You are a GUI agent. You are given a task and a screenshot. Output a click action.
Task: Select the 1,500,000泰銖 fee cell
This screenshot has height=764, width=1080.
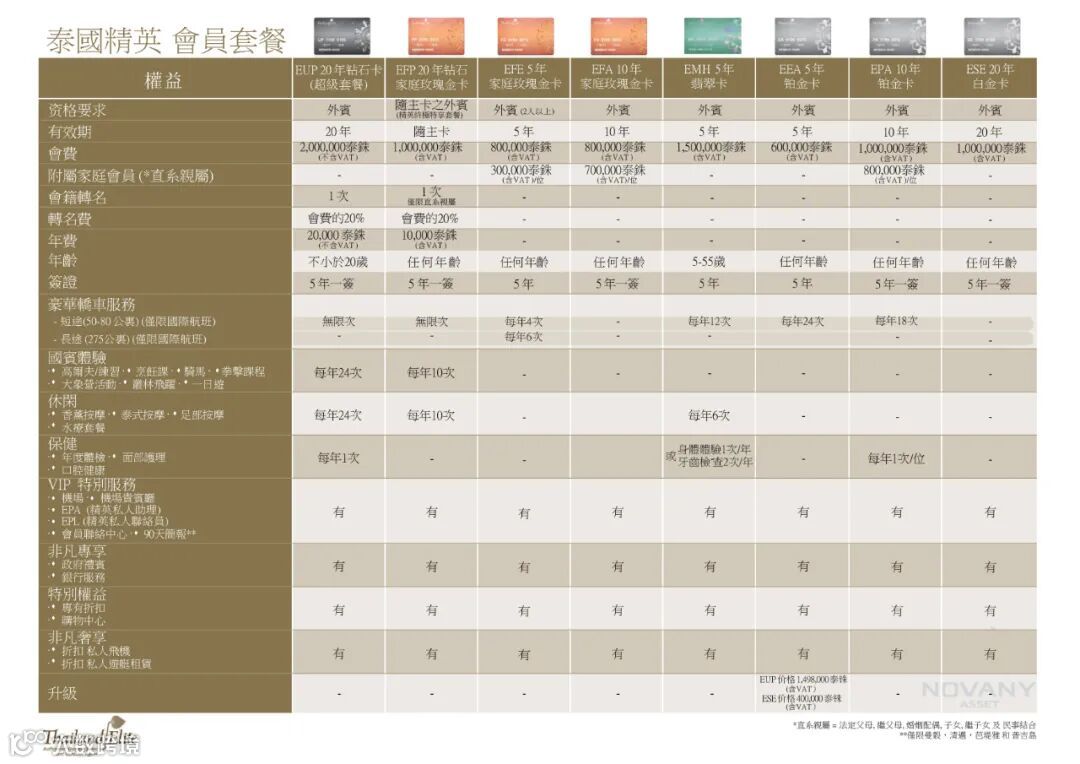709,152
